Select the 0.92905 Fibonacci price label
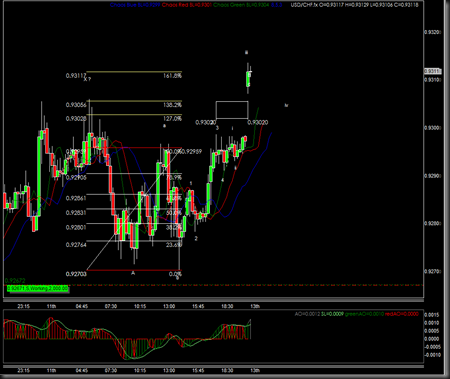 (76, 178)
